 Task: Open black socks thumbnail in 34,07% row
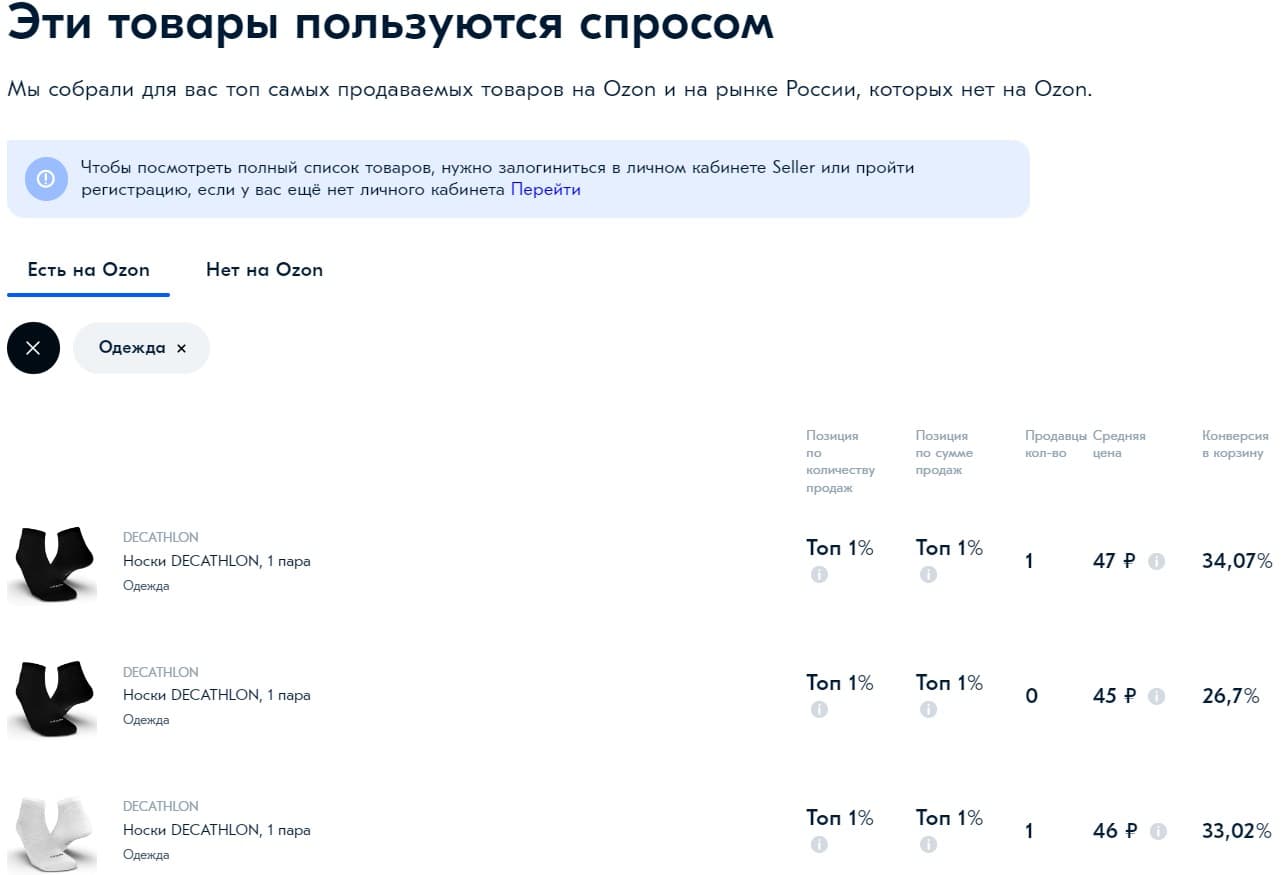pos(52,563)
